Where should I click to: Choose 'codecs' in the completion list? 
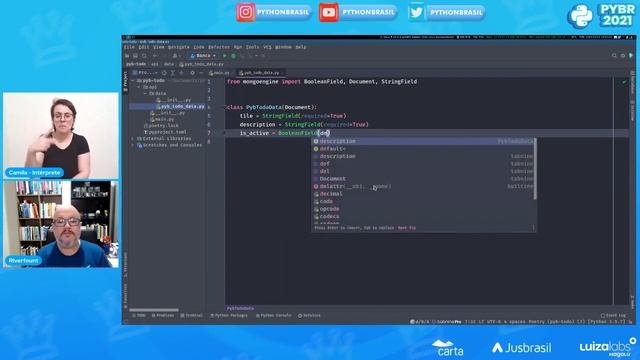(x=423, y=216)
